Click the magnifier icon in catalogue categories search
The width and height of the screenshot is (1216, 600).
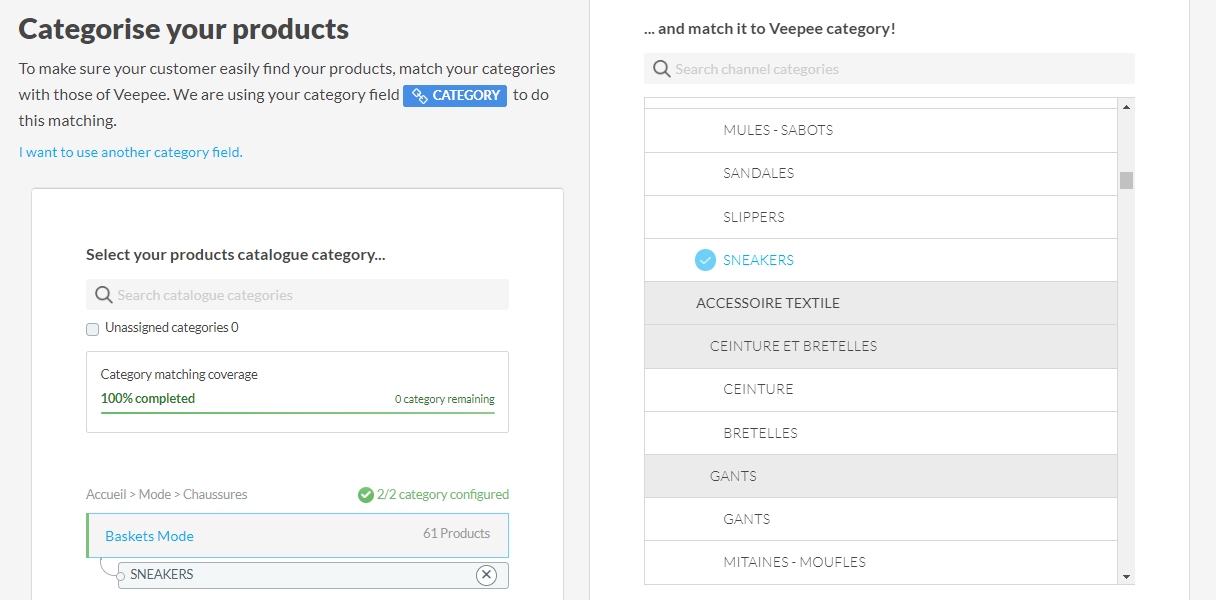click(103, 295)
